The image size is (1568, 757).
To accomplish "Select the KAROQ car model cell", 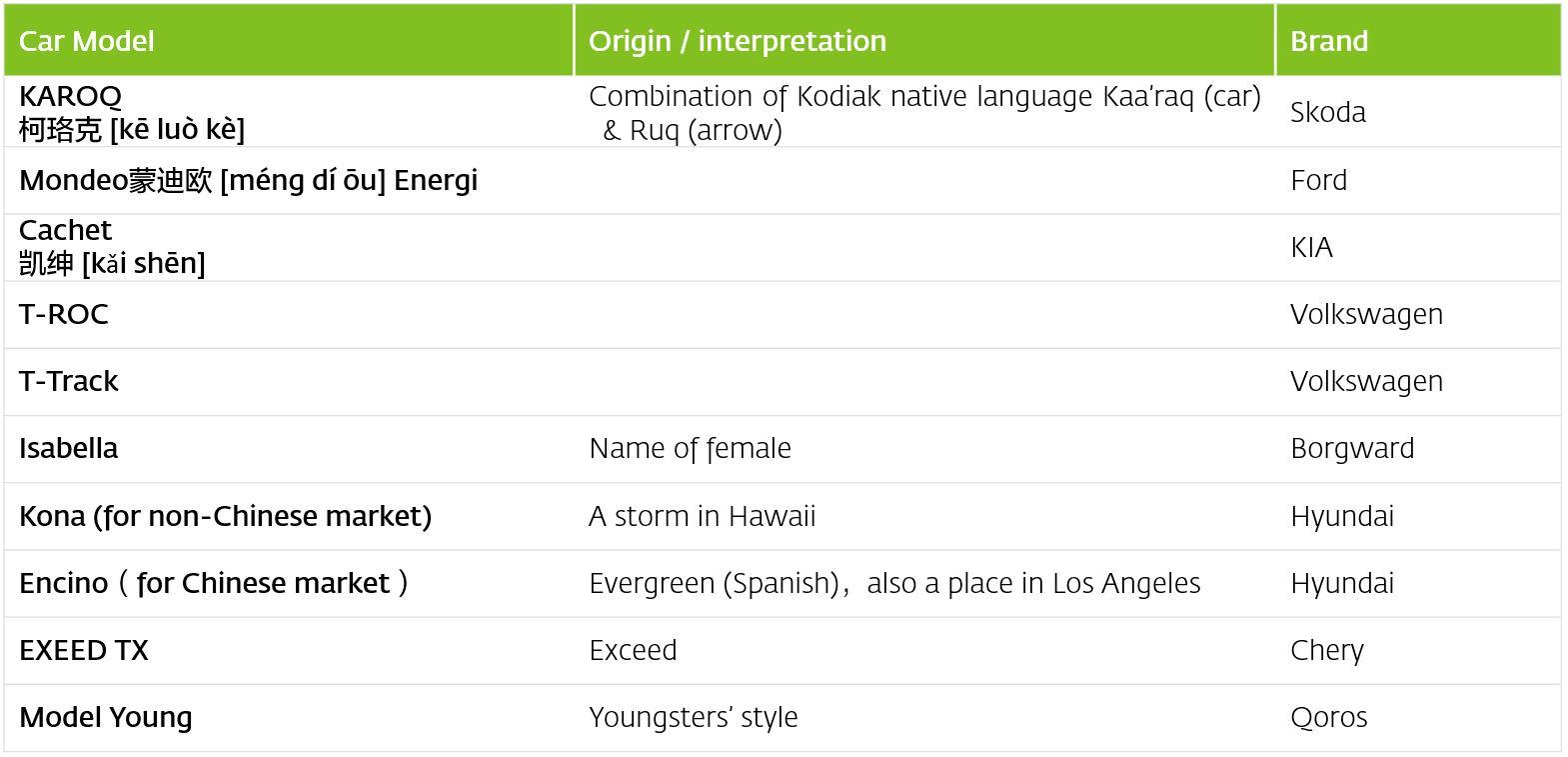I will (x=289, y=112).
